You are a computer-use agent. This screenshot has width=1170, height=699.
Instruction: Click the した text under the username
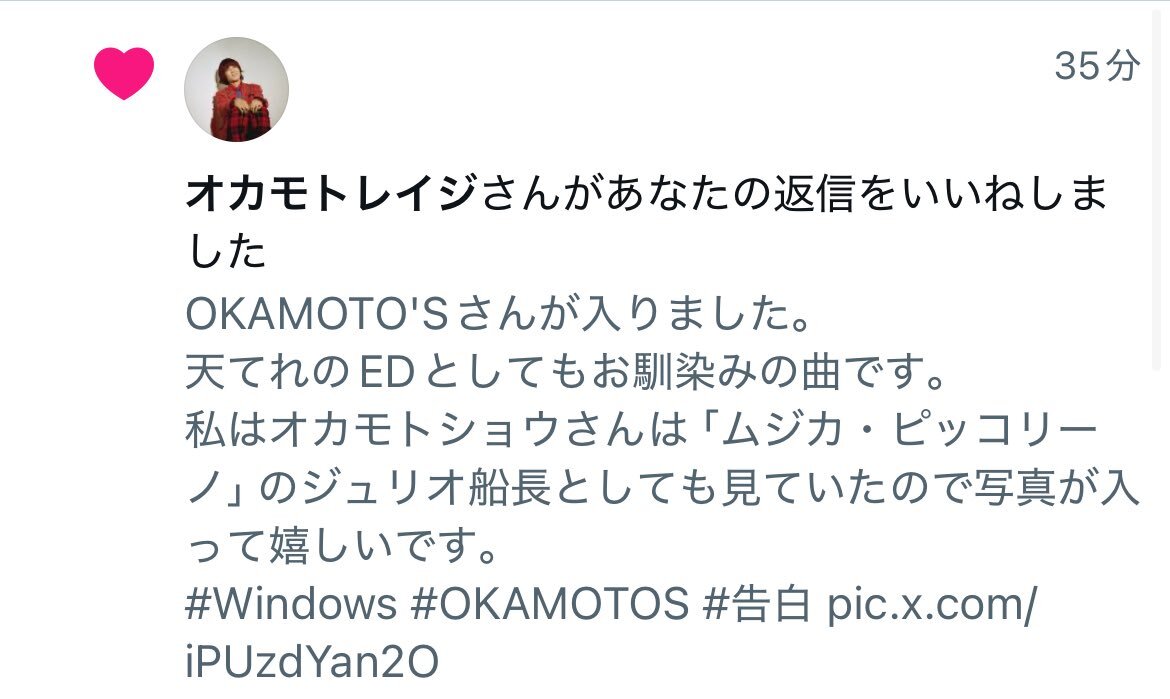coord(226,251)
